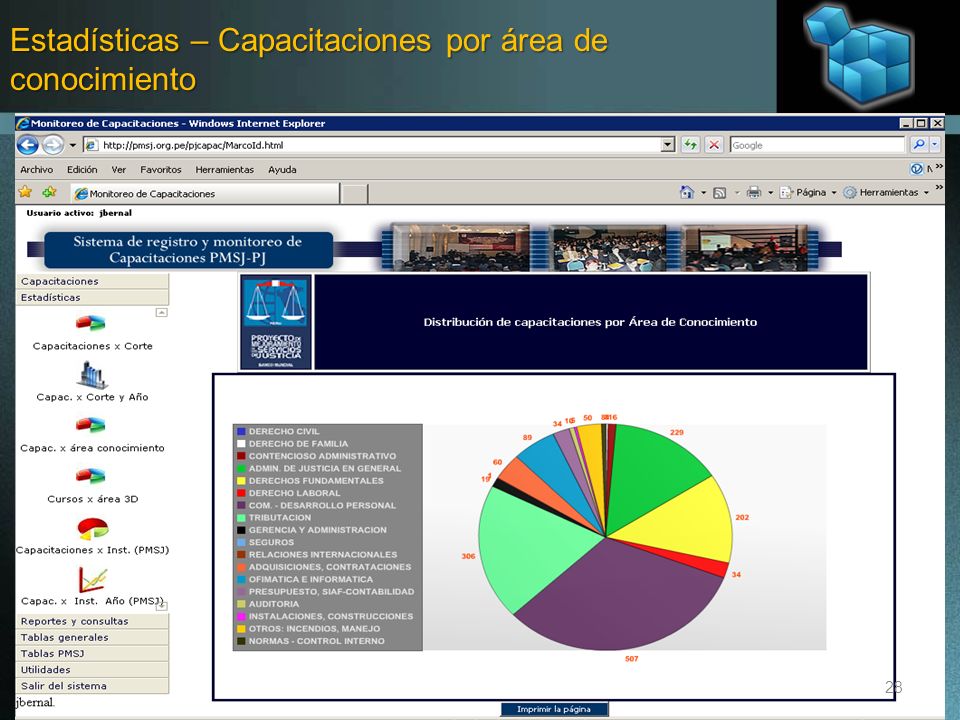Viewport: 960px width, 720px height.
Task: Click the Proyecto de Mejoramiento de Justicia logo
Action: point(276,322)
